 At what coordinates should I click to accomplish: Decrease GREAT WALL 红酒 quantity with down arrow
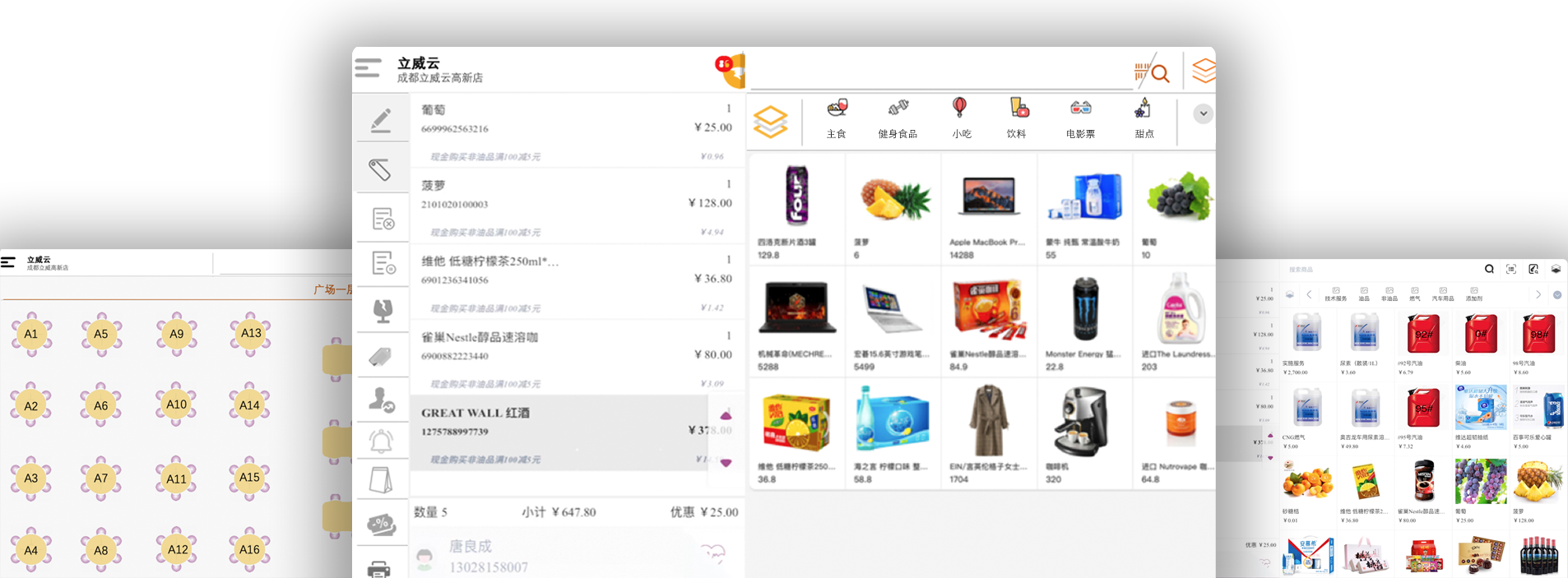coord(726,463)
